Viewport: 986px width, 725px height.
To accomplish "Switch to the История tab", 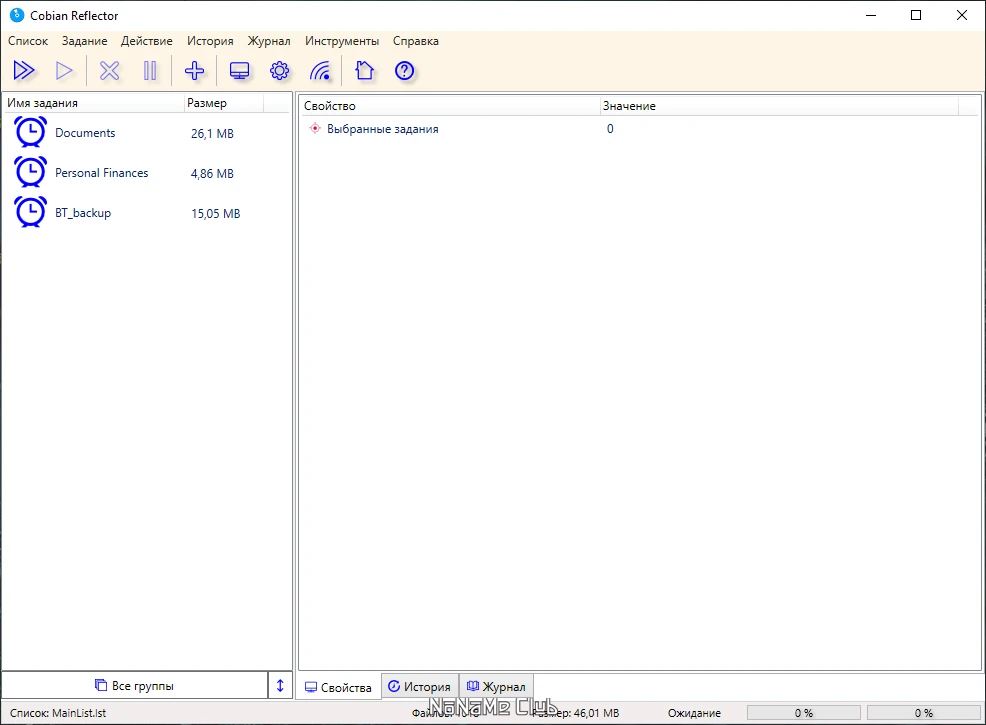I will coord(419,687).
